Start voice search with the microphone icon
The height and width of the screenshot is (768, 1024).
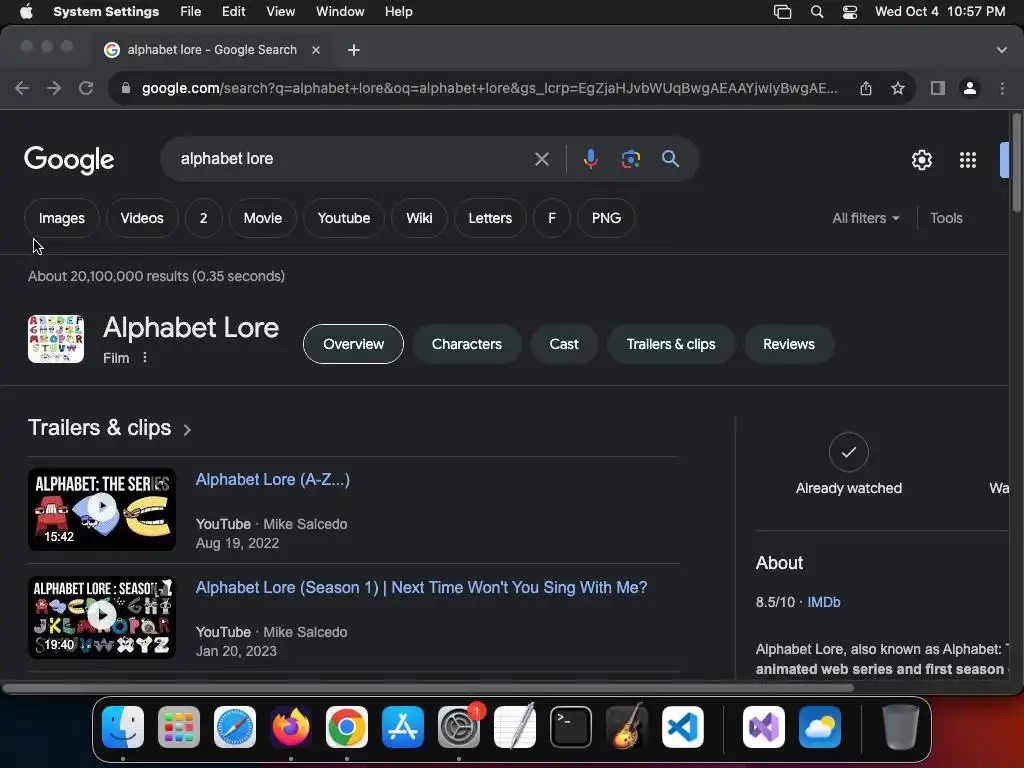[x=590, y=159]
